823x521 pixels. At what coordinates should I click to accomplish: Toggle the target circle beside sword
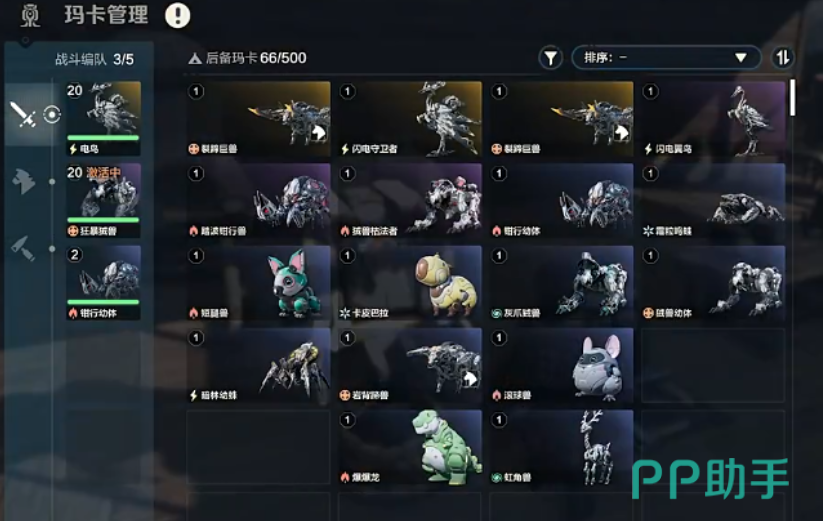point(52,114)
